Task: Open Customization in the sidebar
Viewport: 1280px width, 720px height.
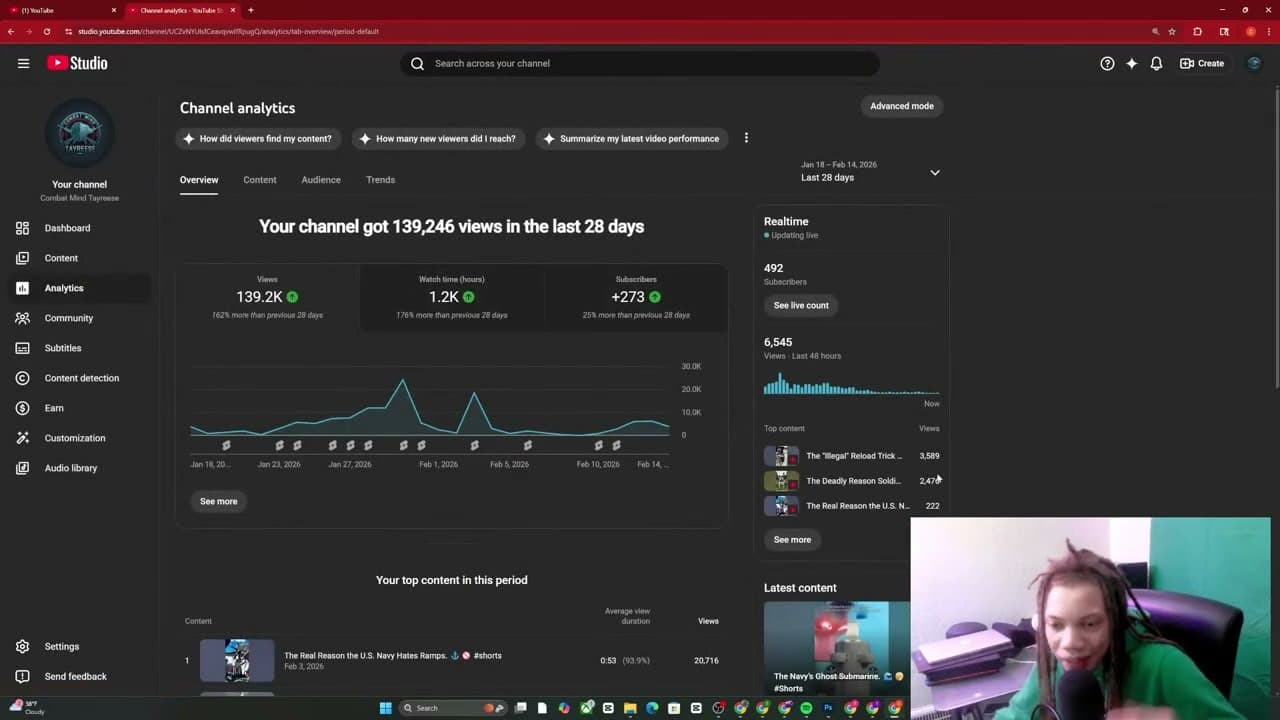Action: coord(80,438)
